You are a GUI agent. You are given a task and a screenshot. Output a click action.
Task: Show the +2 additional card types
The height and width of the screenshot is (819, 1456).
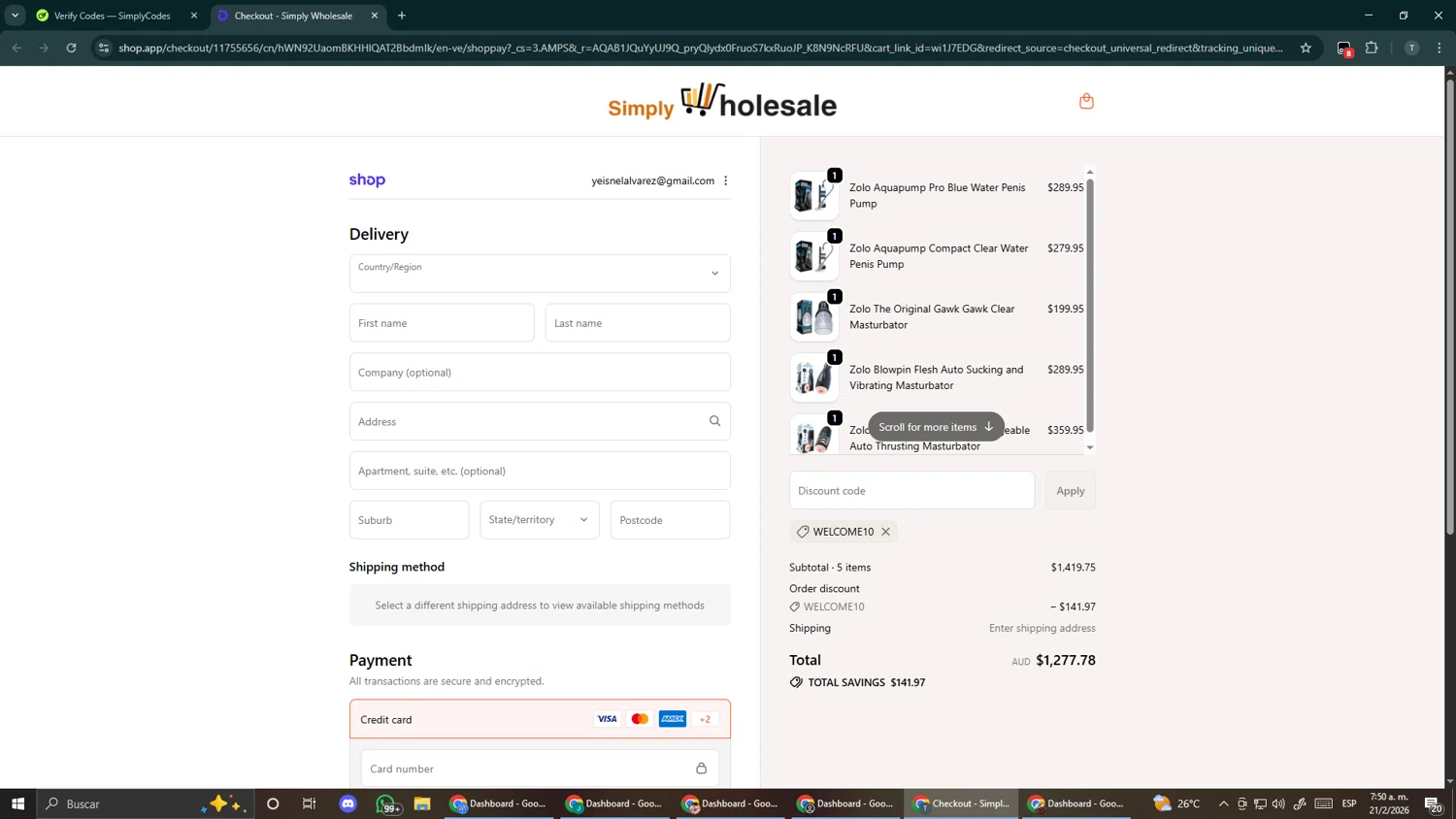point(706,719)
